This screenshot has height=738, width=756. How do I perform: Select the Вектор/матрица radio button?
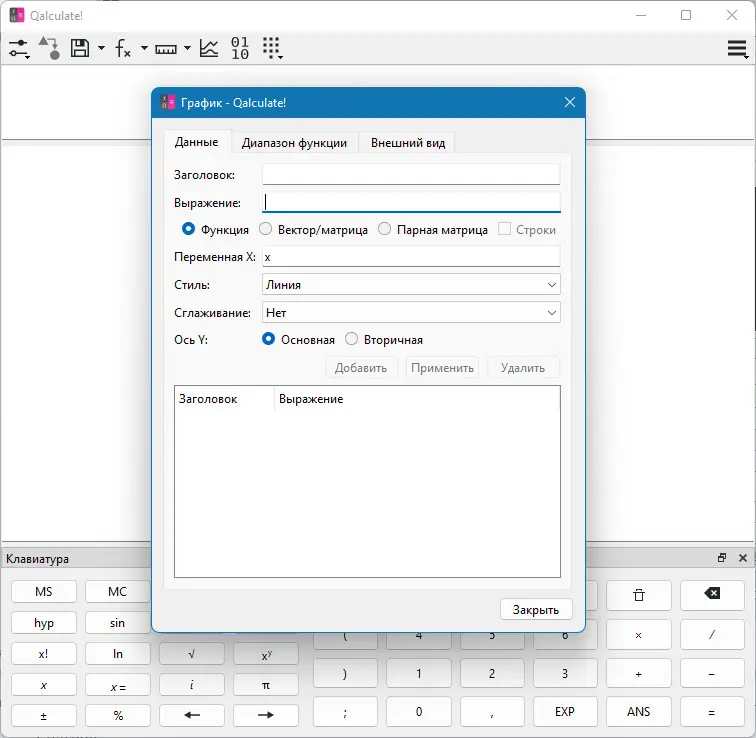[266, 229]
